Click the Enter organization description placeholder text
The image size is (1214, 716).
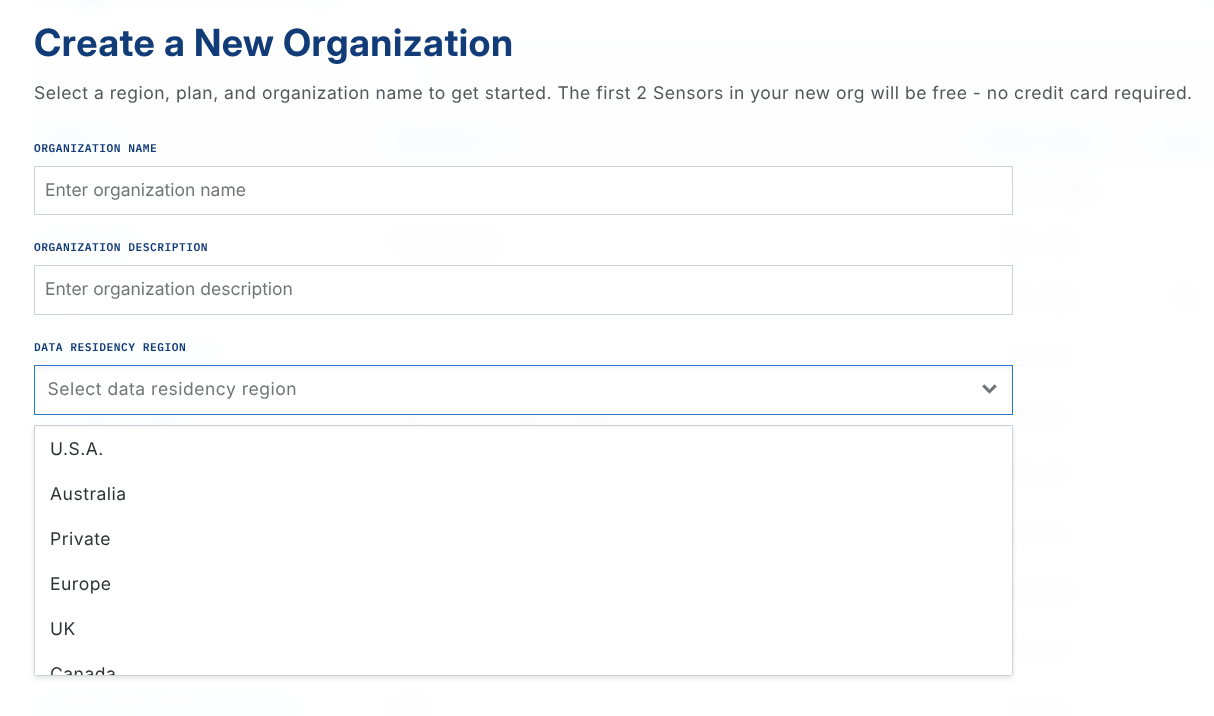click(x=169, y=290)
